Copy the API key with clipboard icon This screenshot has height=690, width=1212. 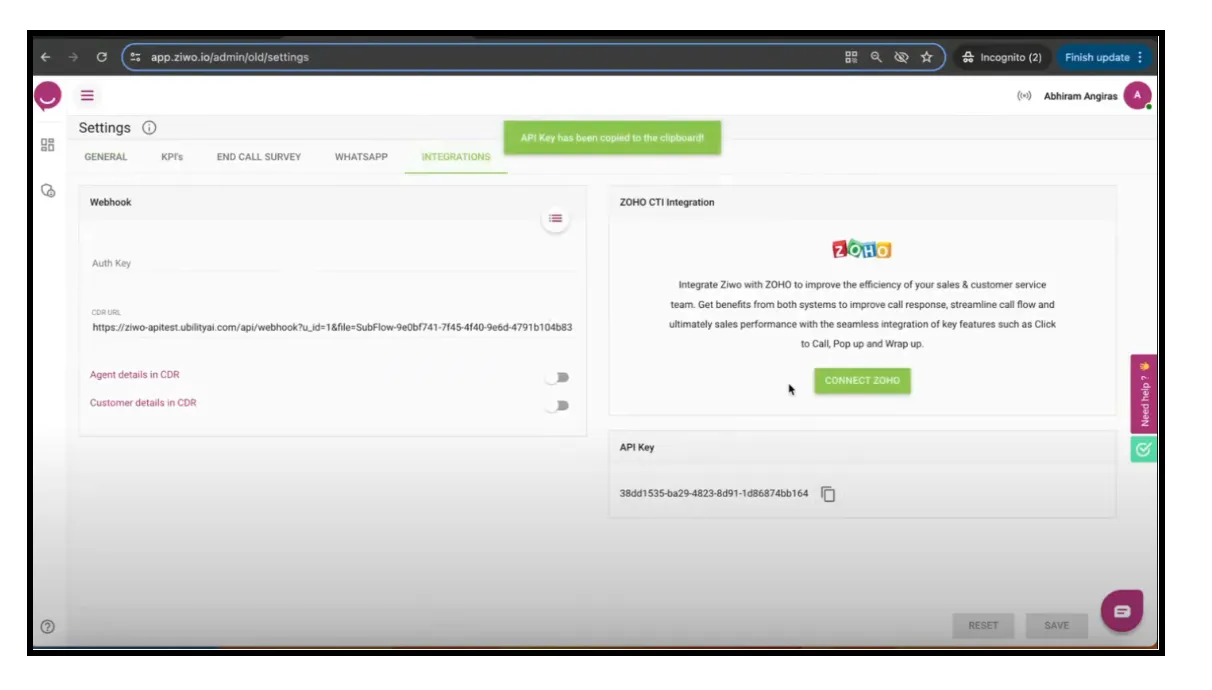tap(828, 494)
